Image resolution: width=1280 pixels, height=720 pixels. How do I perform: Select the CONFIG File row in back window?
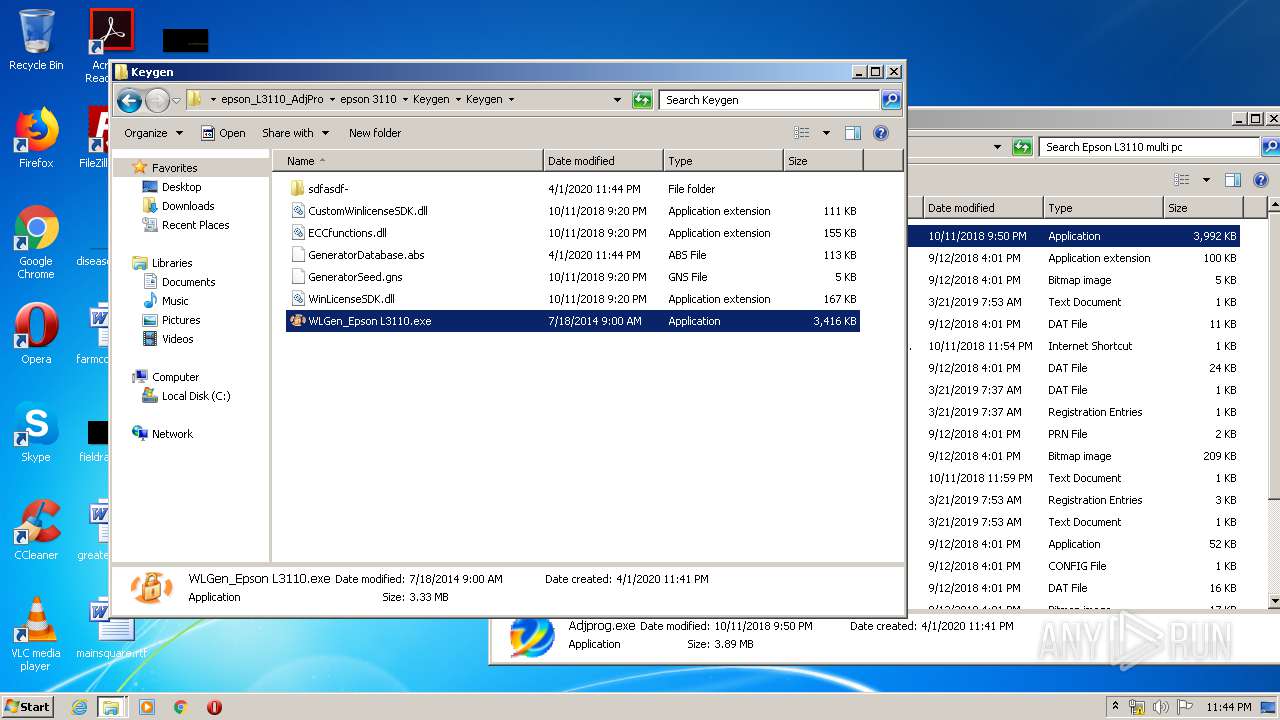[x=1074, y=566]
